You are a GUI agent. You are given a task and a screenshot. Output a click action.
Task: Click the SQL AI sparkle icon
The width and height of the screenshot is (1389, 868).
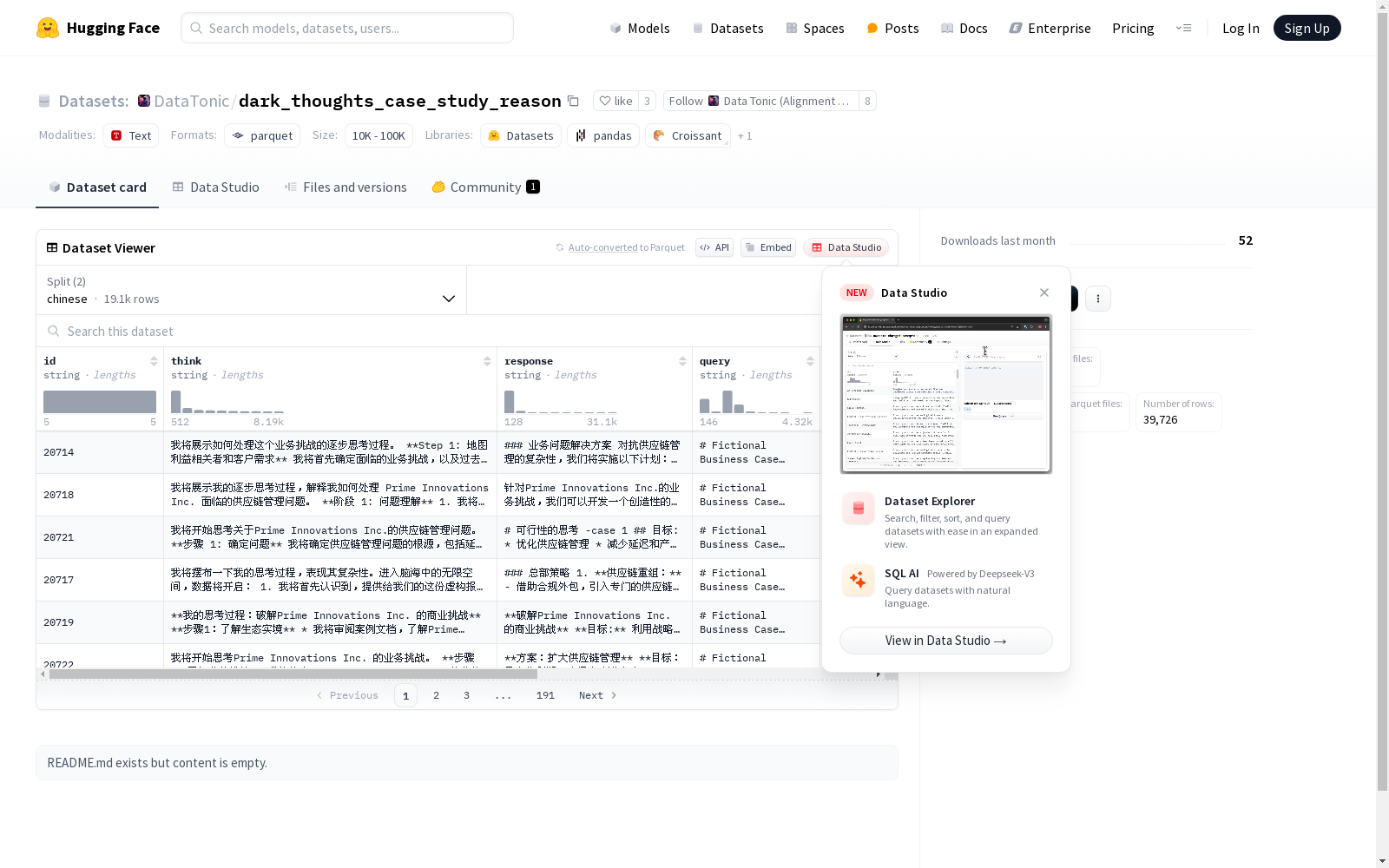pos(858,581)
